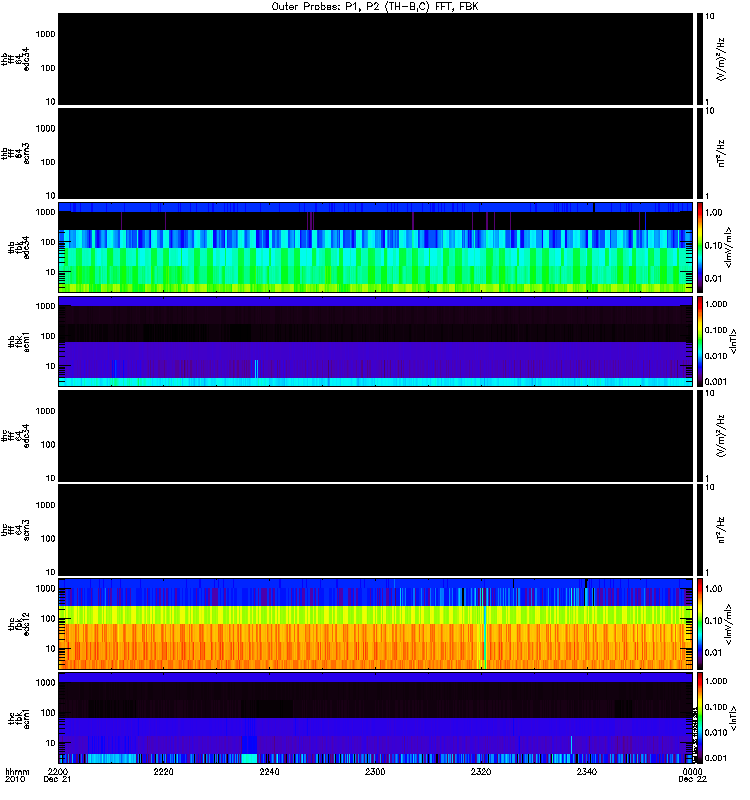
Task: Click the '0.10' tick on thc fbk edc12 color bar
Action: (713, 621)
